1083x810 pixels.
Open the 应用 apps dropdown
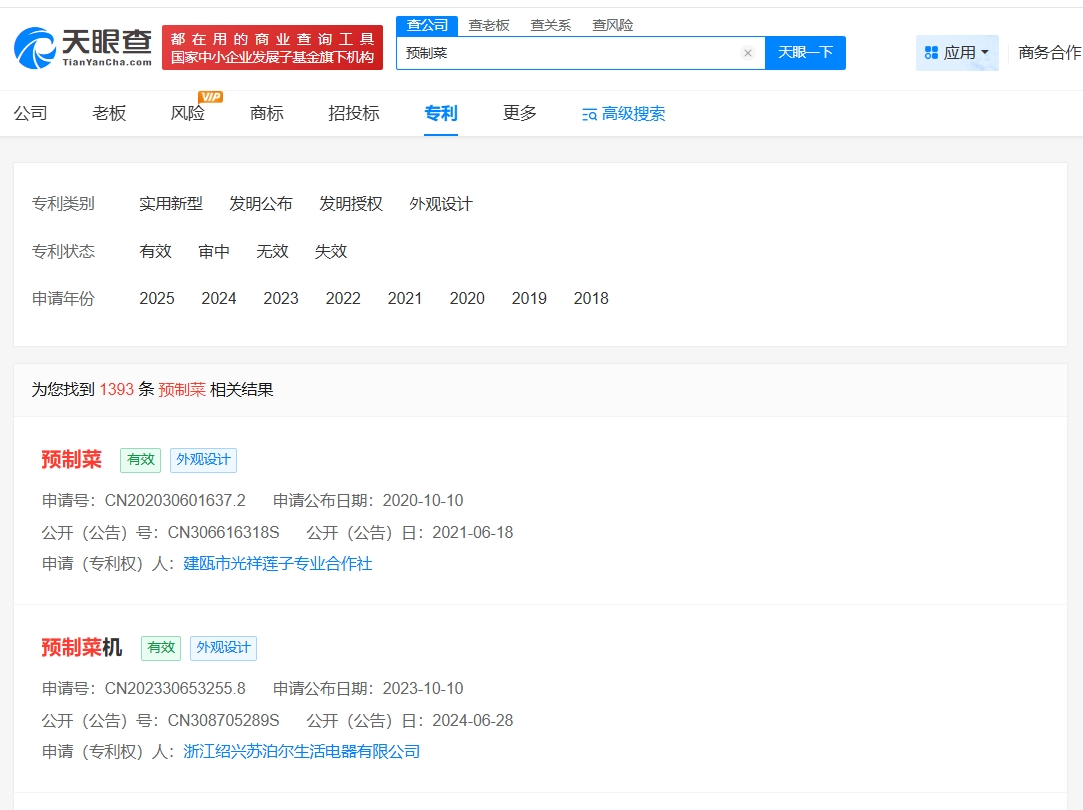pos(957,53)
